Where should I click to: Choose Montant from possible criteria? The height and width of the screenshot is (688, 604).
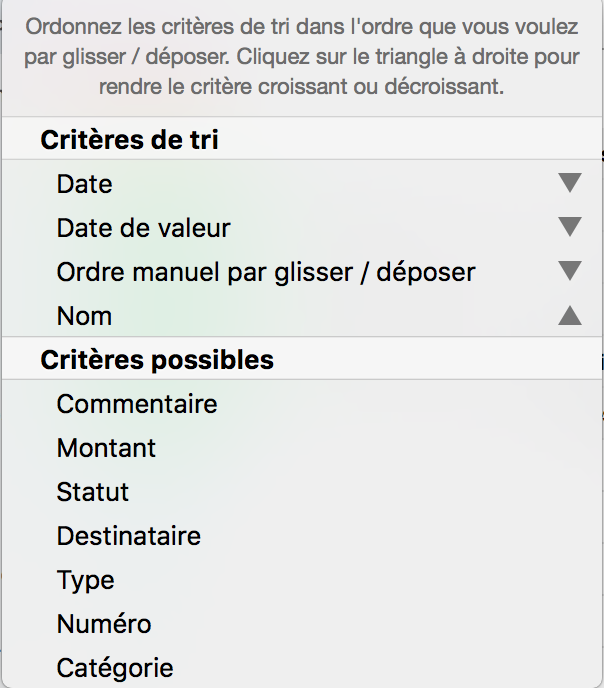[x=302, y=448]
